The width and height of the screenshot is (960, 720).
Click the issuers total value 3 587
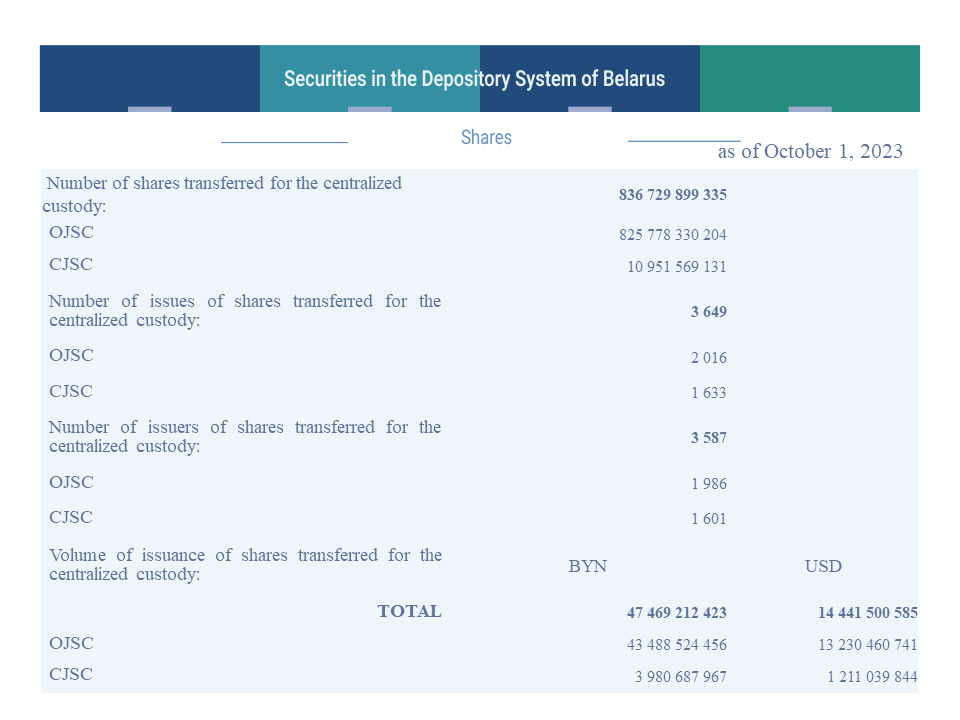(709, 438)
